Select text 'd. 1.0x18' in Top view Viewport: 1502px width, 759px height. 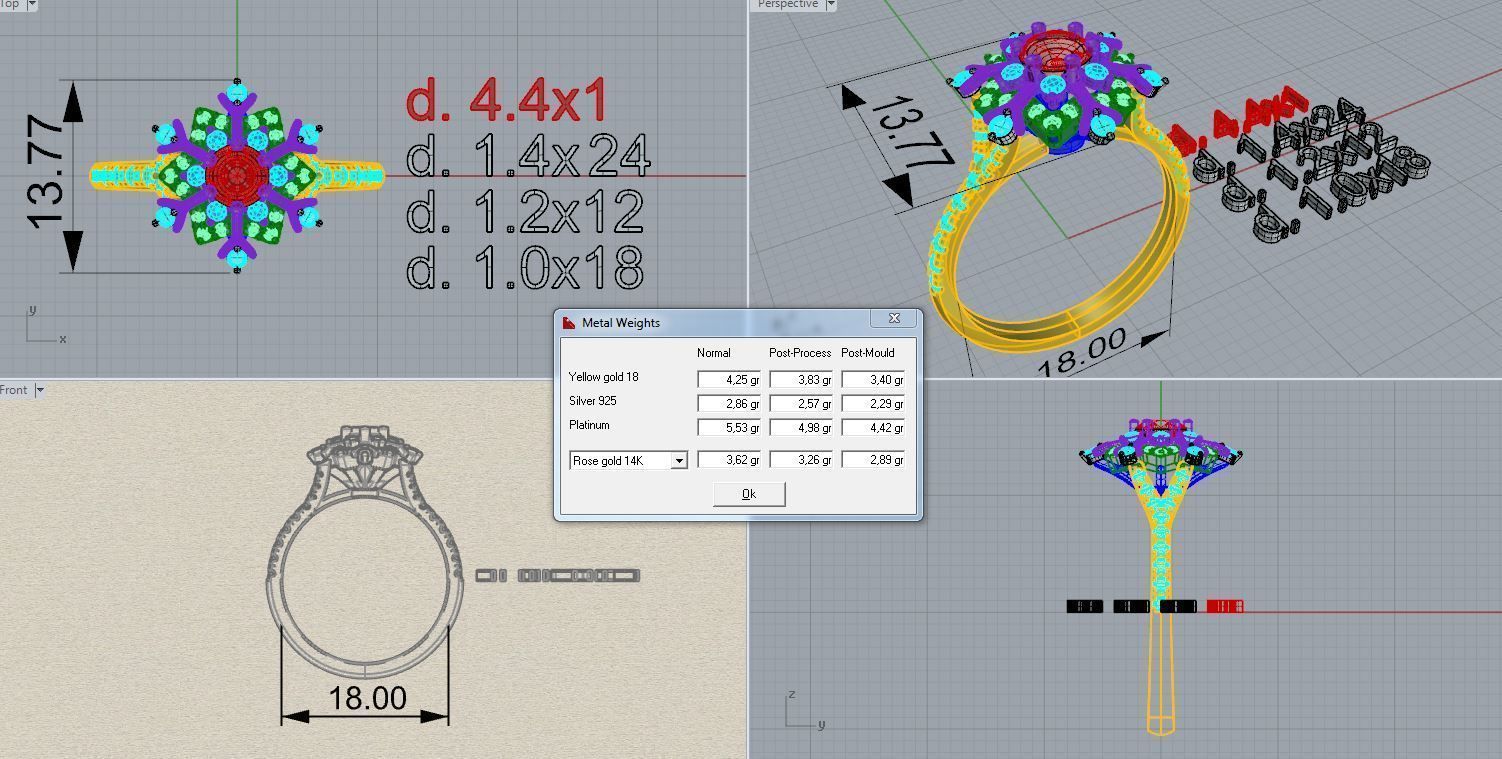coord(525,267)
